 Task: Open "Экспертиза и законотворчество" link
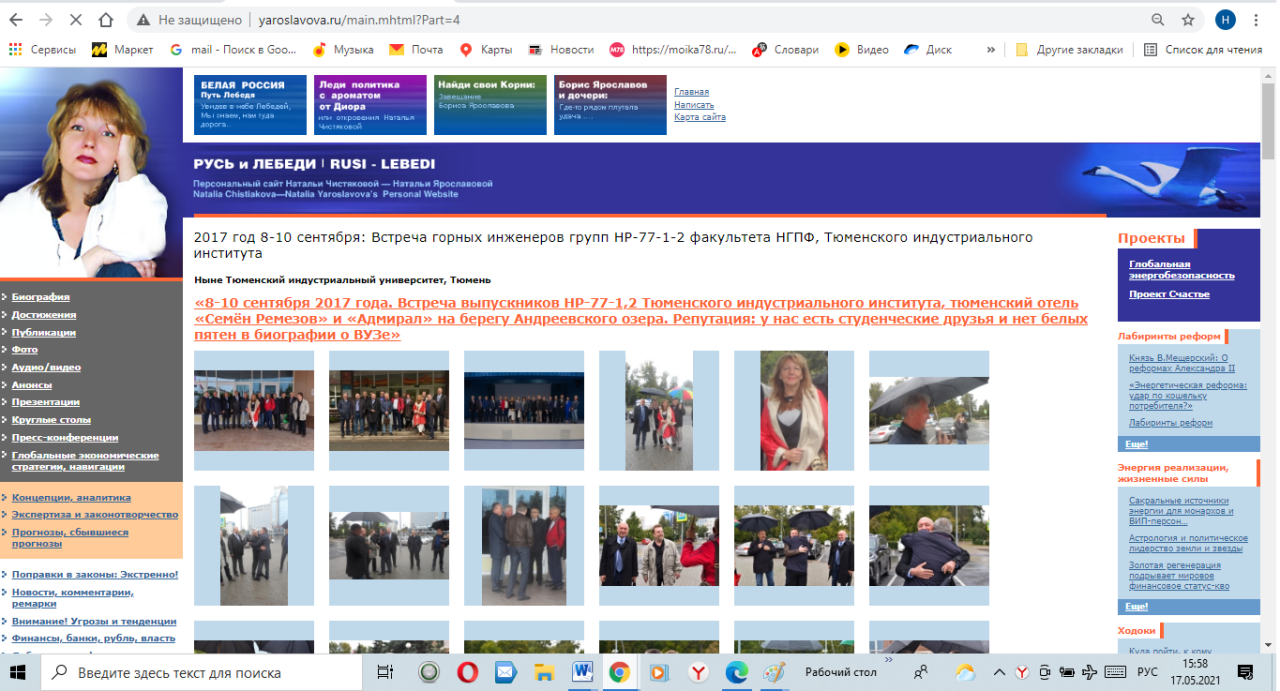(95, 514)
